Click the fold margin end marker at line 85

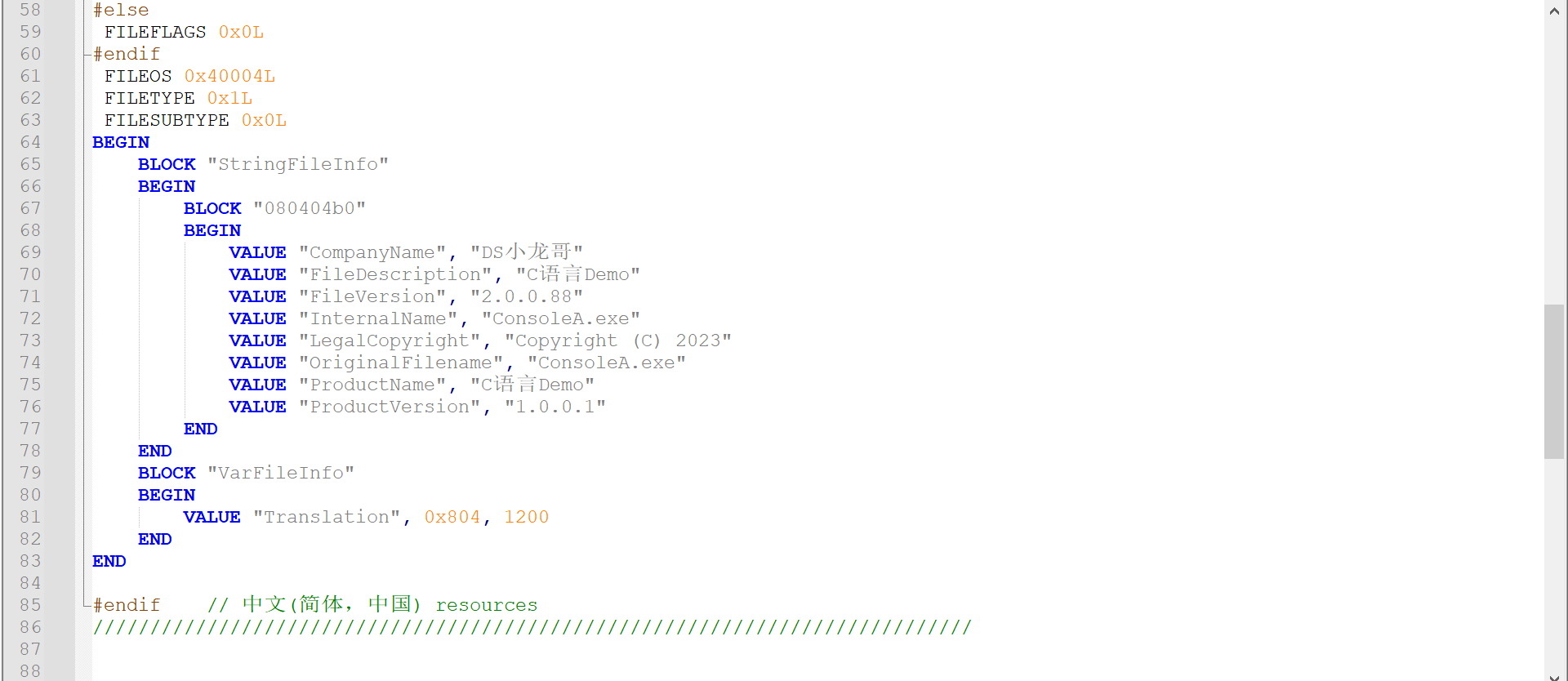tap(84, 605)
